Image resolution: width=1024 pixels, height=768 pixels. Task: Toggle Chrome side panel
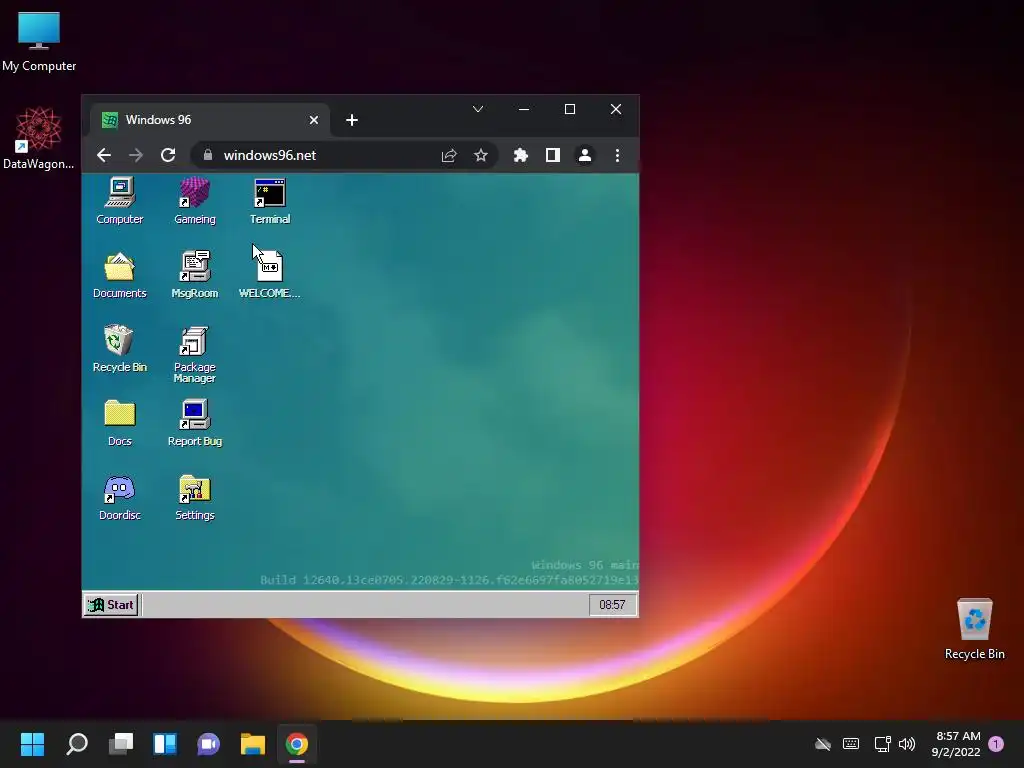(552, 155)
